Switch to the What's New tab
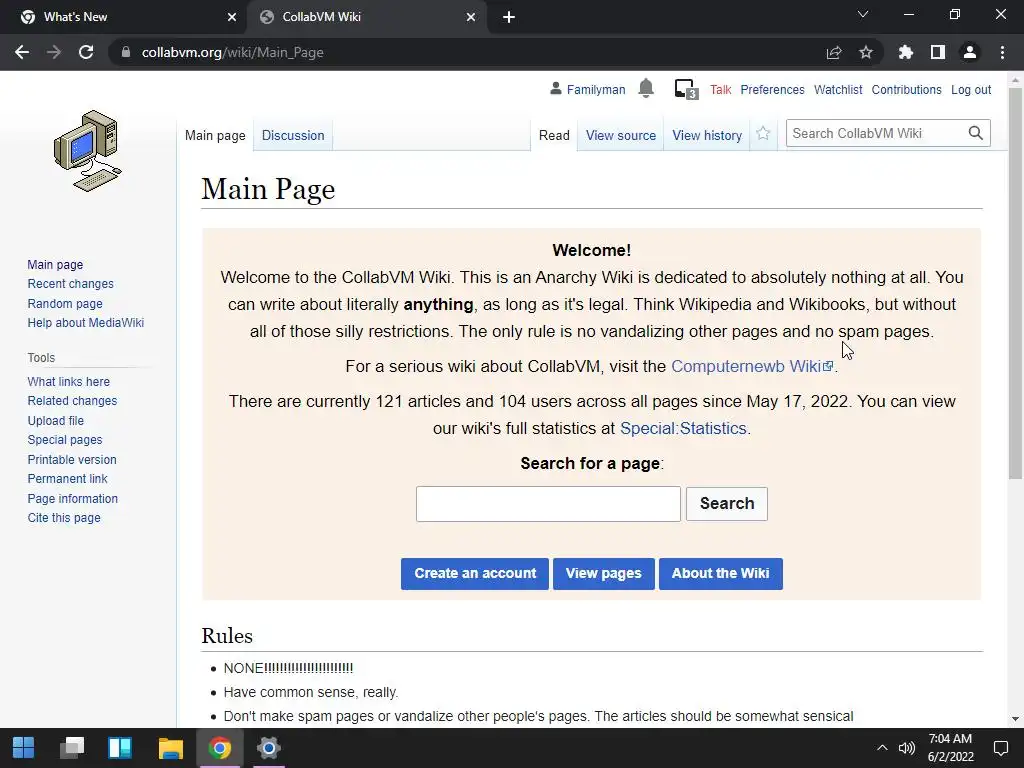The width and height of the screenshot is (1024, 768). (x=125, y=17)
